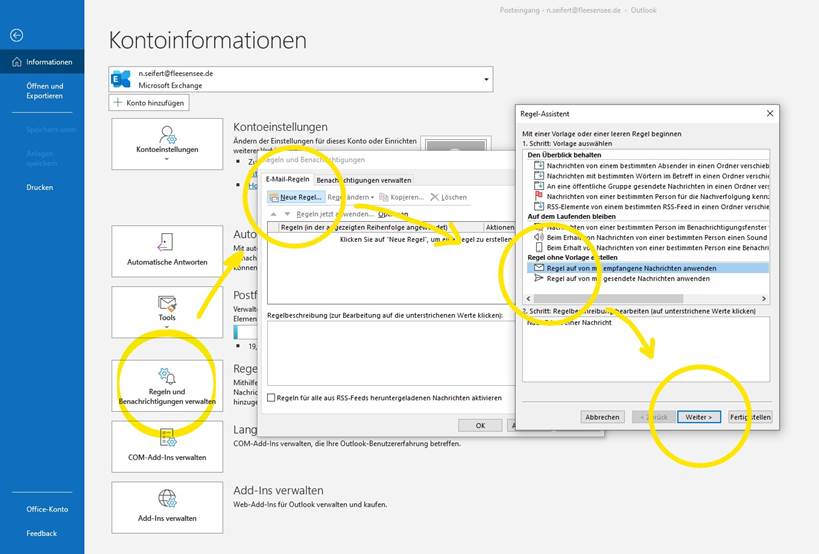The width and height of the screenshot is (819, 554).
Task: Open Automatische Antworten tile
Action: [167, 251]
